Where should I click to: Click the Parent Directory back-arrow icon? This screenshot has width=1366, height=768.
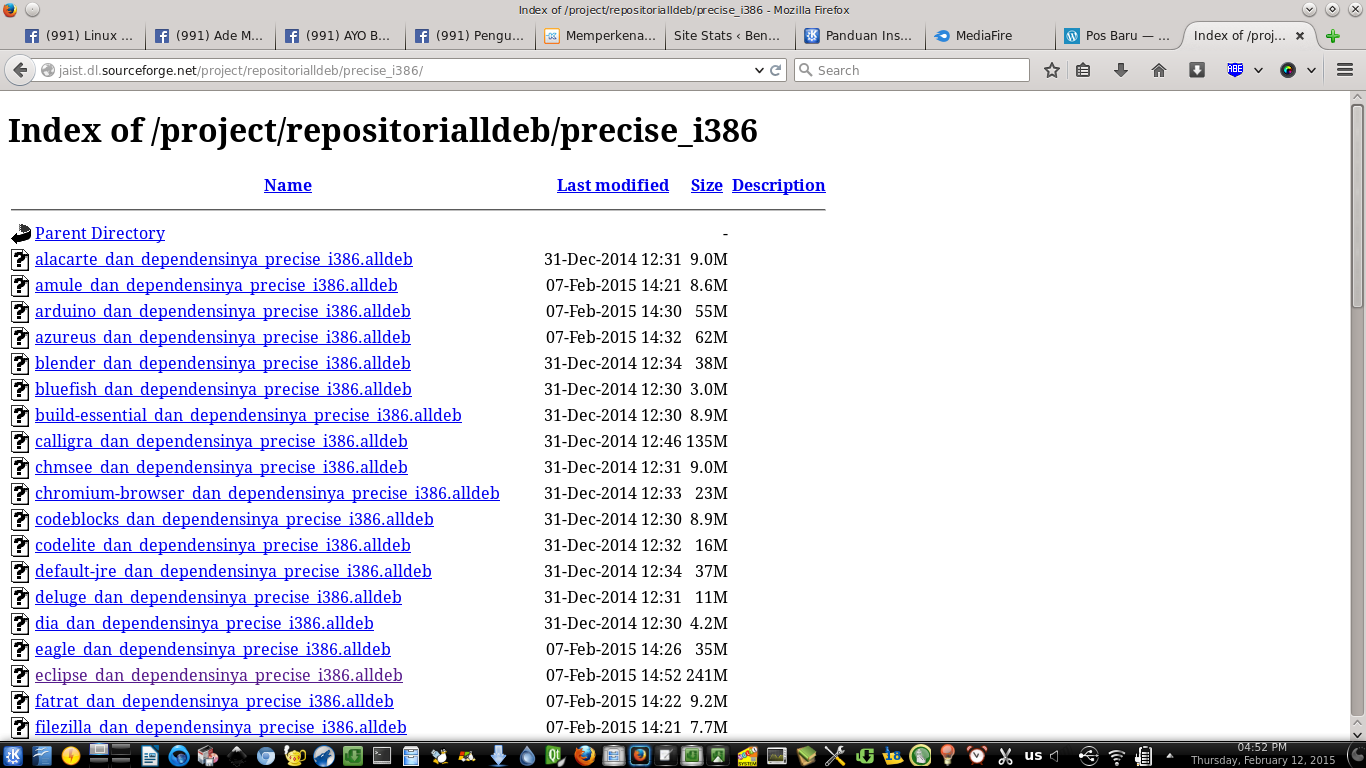(21, 234)
